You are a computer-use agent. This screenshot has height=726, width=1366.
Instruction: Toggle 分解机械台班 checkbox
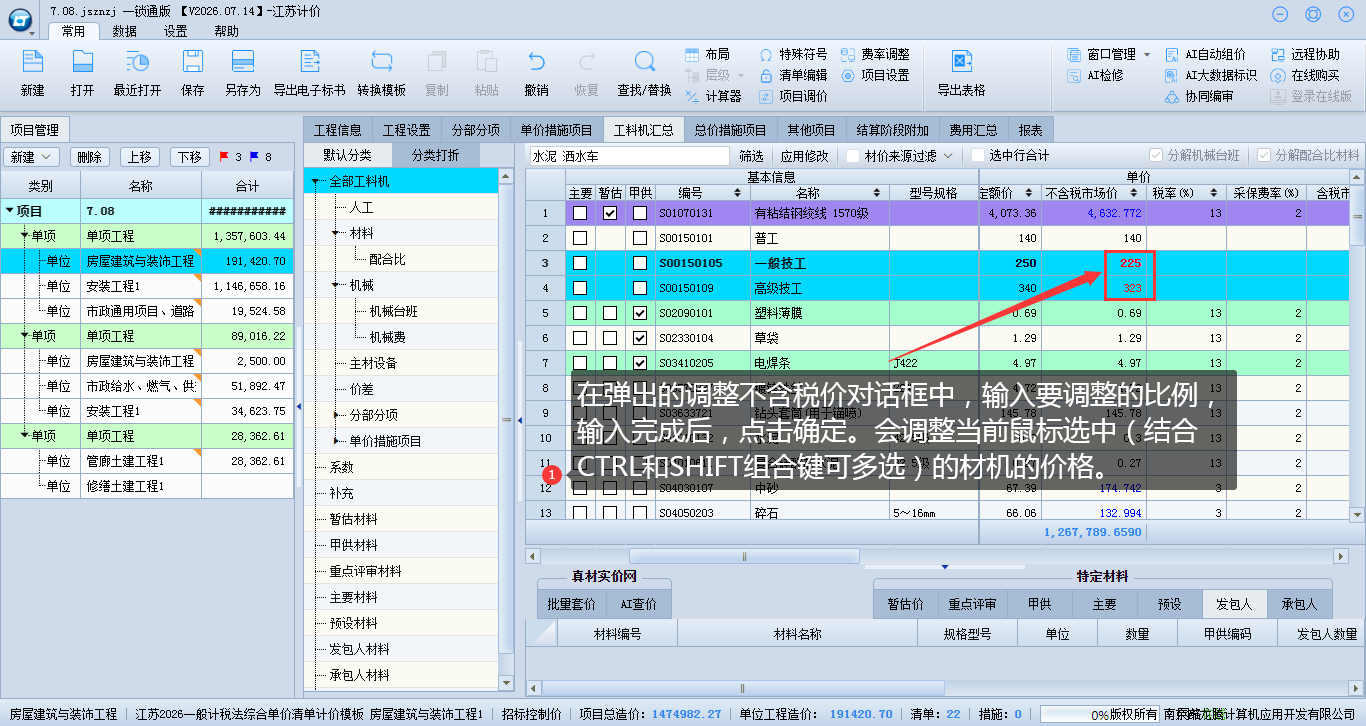tap(1157, 156)
